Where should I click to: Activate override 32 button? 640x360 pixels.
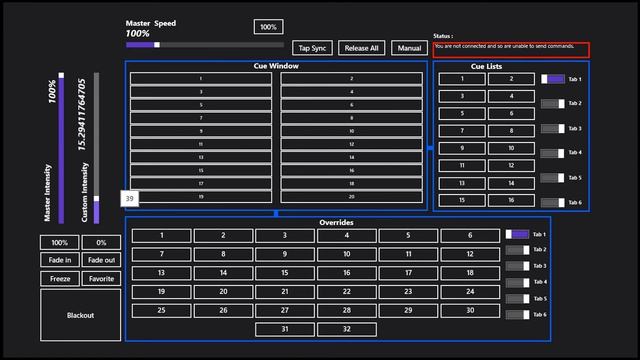point(347,329)
